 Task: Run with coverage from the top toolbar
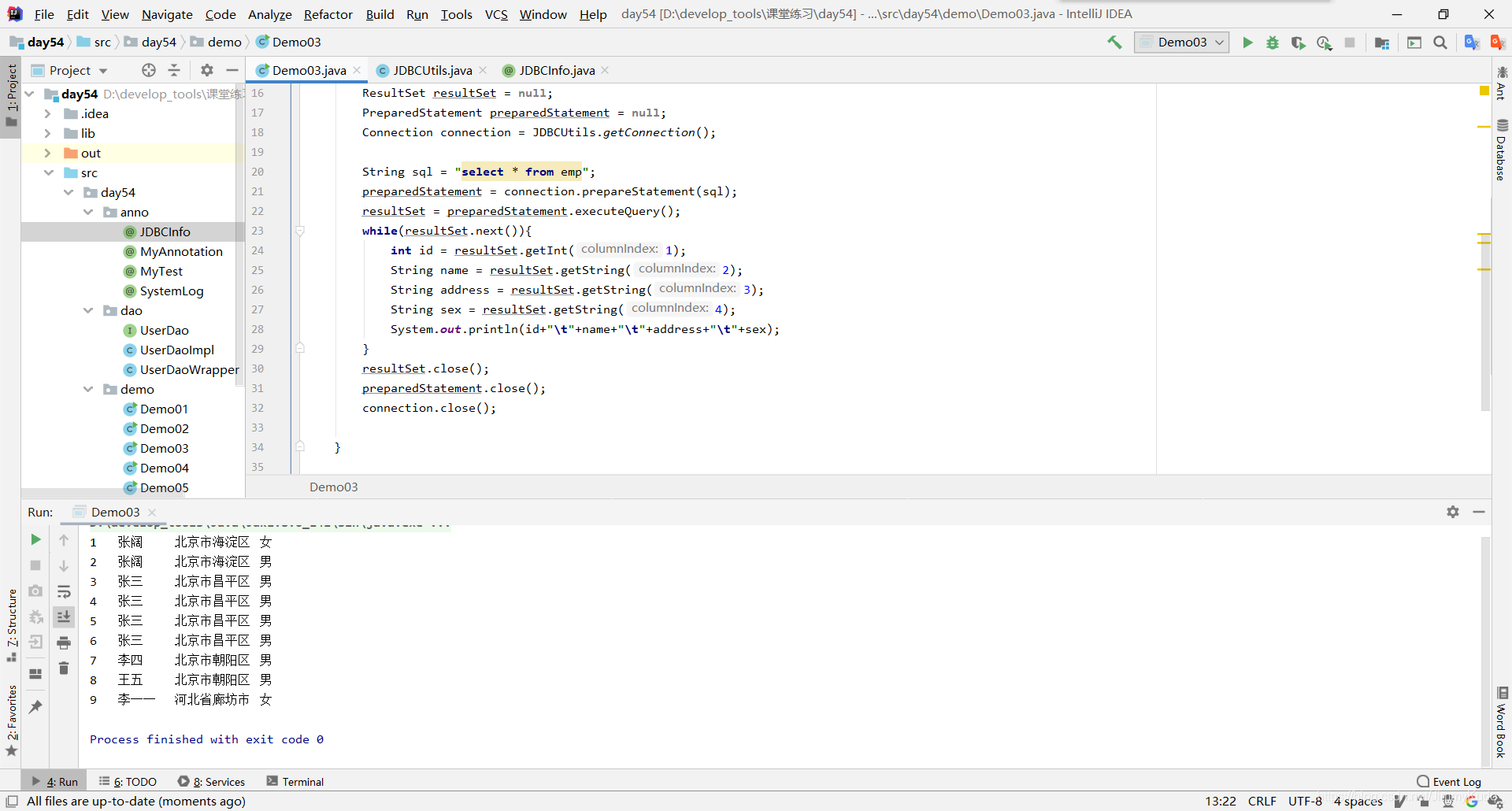1298,43
